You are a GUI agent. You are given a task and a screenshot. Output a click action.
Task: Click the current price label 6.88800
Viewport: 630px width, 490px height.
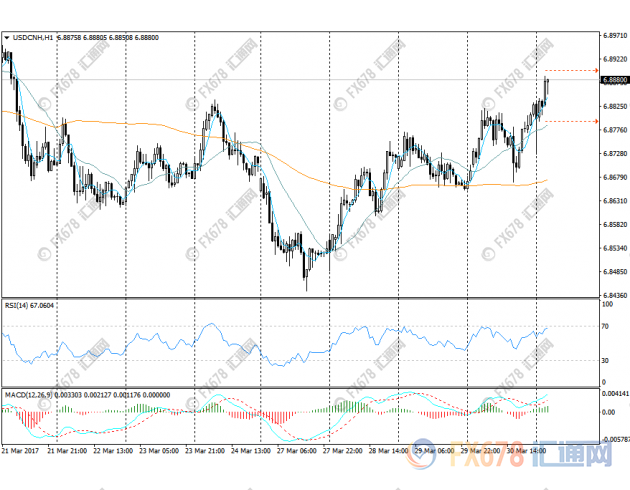614,79
